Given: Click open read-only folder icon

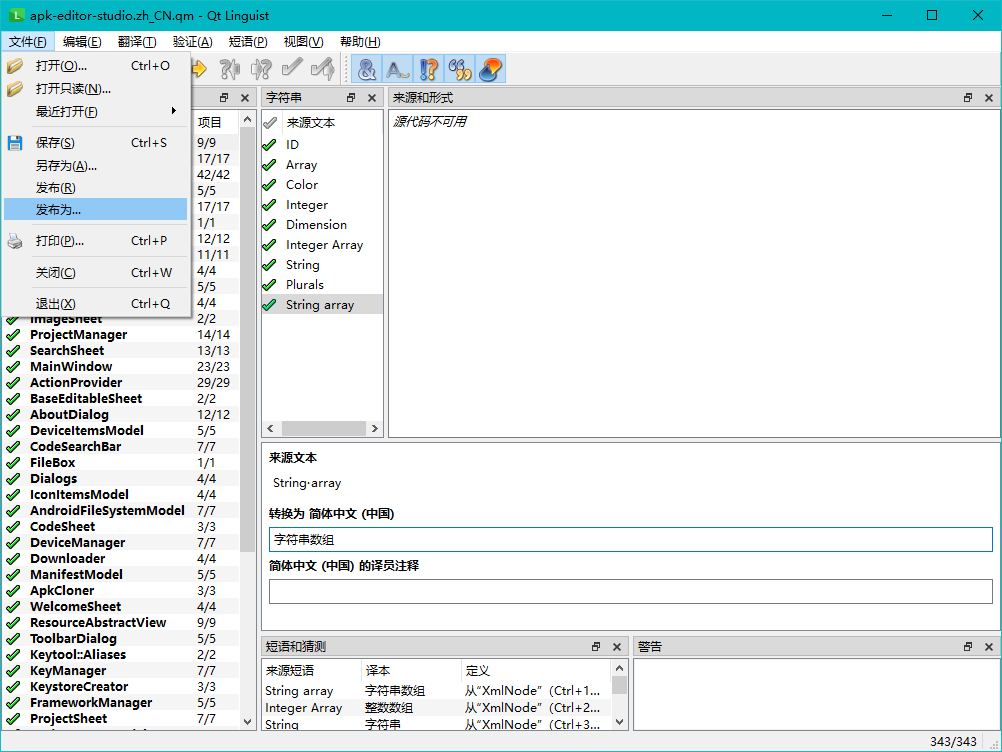Looking at the screenshot, I should [15, 89].
